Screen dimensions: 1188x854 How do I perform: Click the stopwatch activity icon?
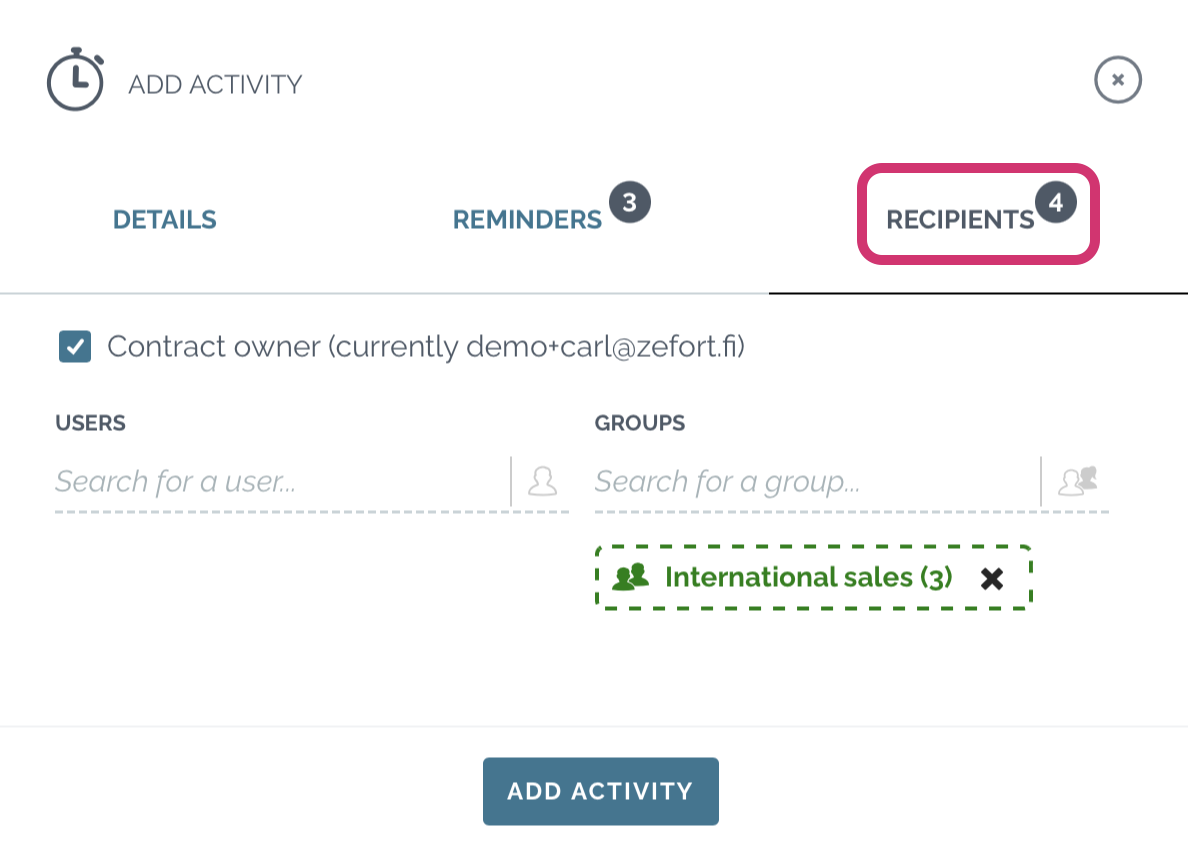pos(76,80)
